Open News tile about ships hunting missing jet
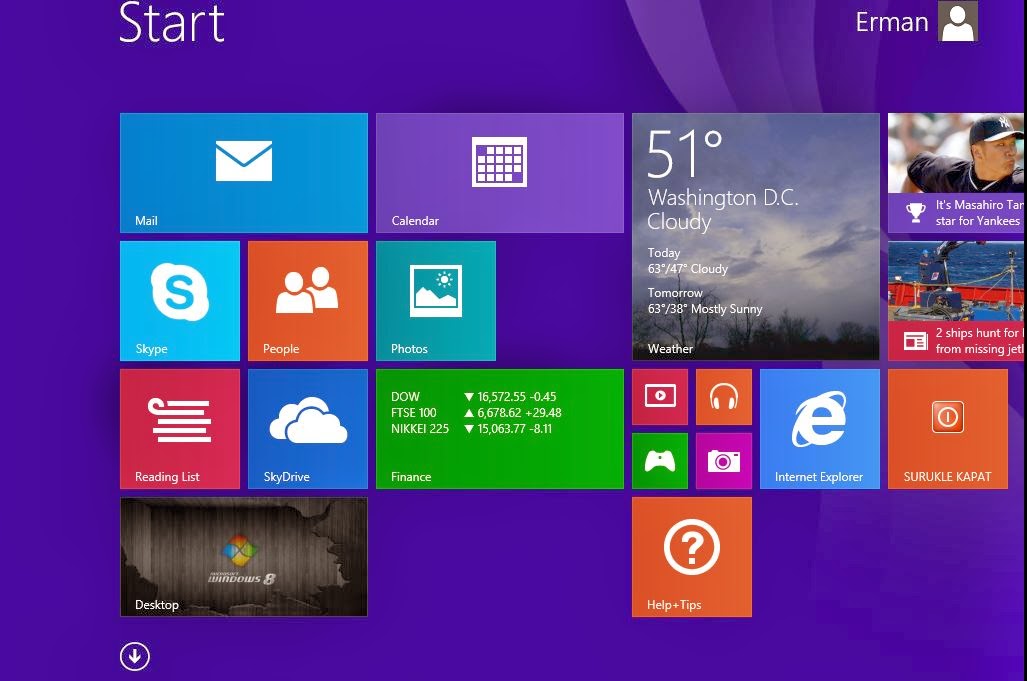This screenshot has width=1027, height=681. (x=956, y=301)
